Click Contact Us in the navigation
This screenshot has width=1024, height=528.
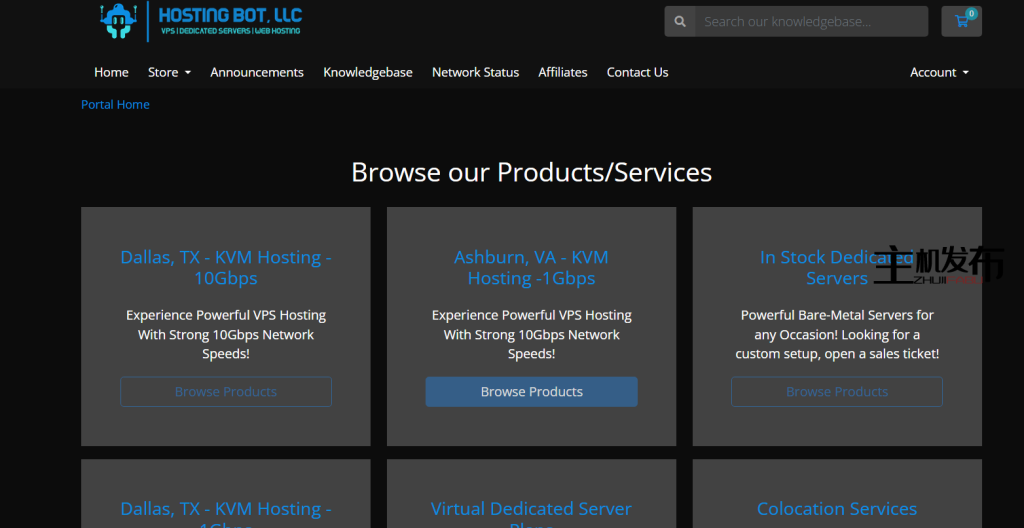(x=637, y=72)
